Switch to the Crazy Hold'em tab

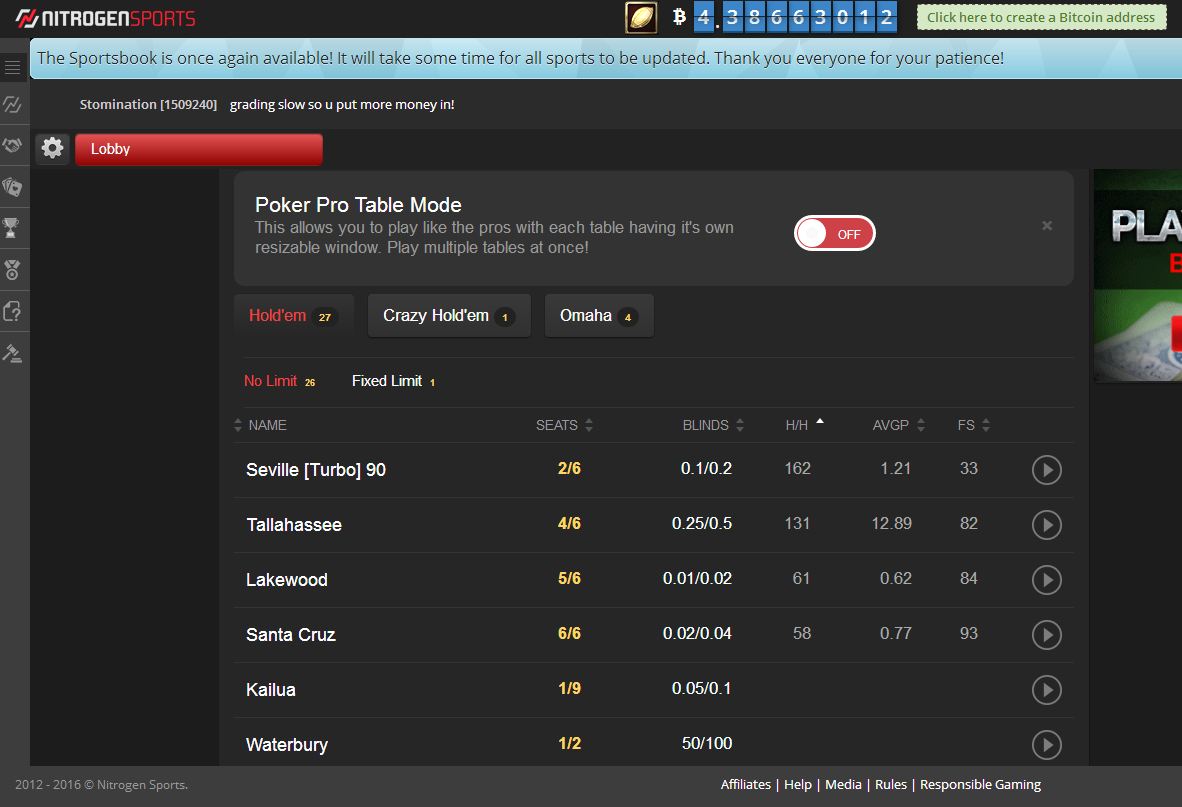tap(448, 314)
